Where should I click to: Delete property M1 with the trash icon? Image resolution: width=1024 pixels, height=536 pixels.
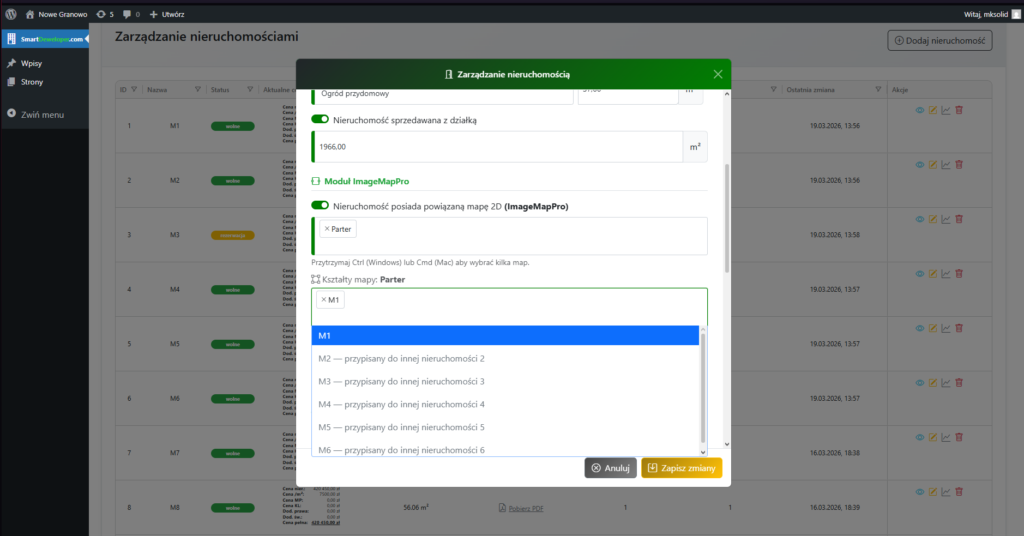[959, 110]
